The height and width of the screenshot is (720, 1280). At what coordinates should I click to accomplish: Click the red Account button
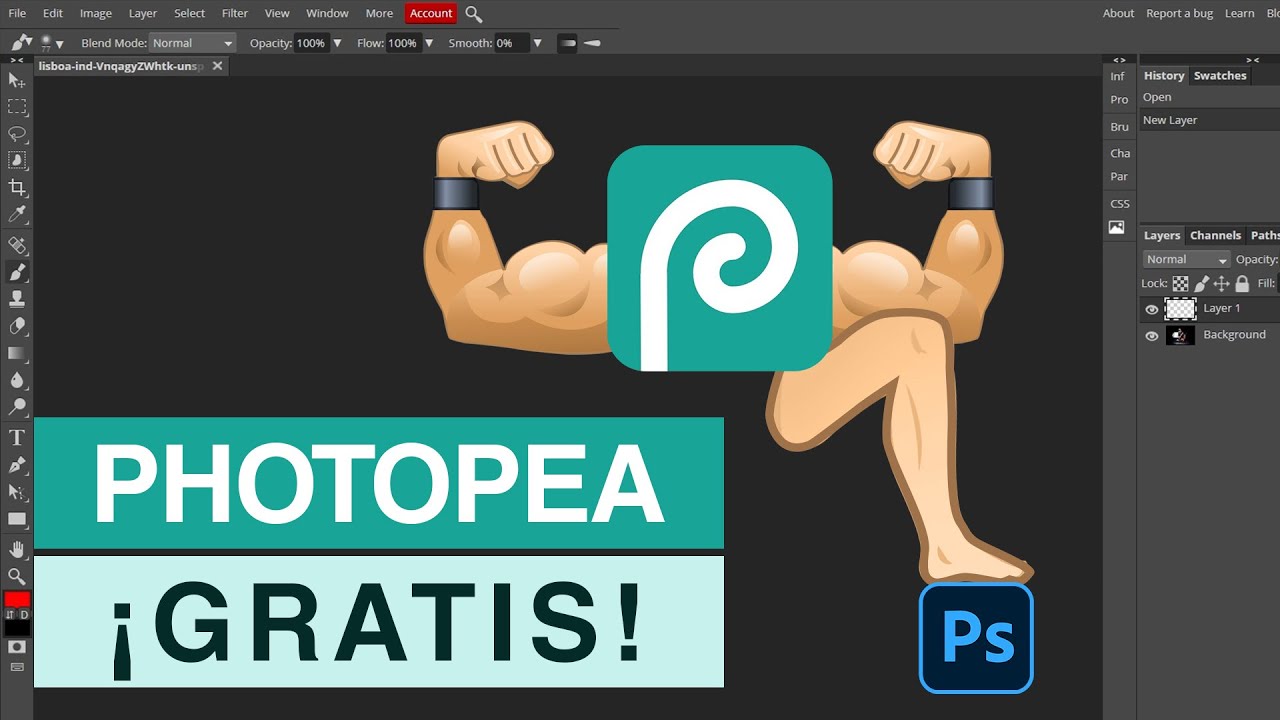click(x=431, y=13)
